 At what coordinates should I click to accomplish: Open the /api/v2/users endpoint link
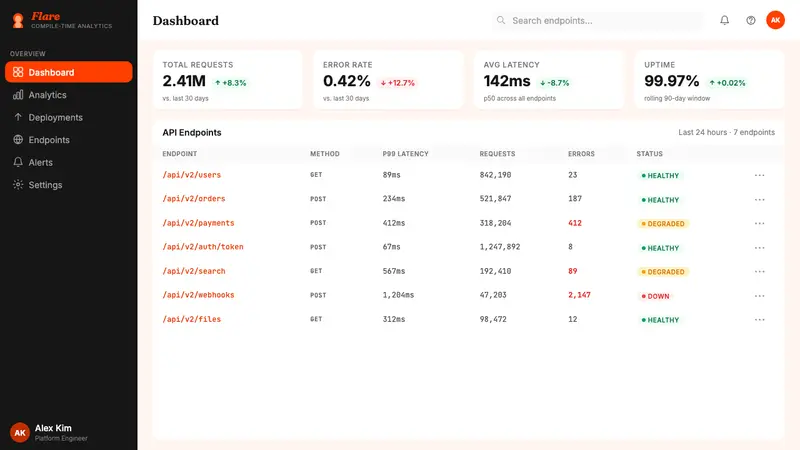(192, 174)
